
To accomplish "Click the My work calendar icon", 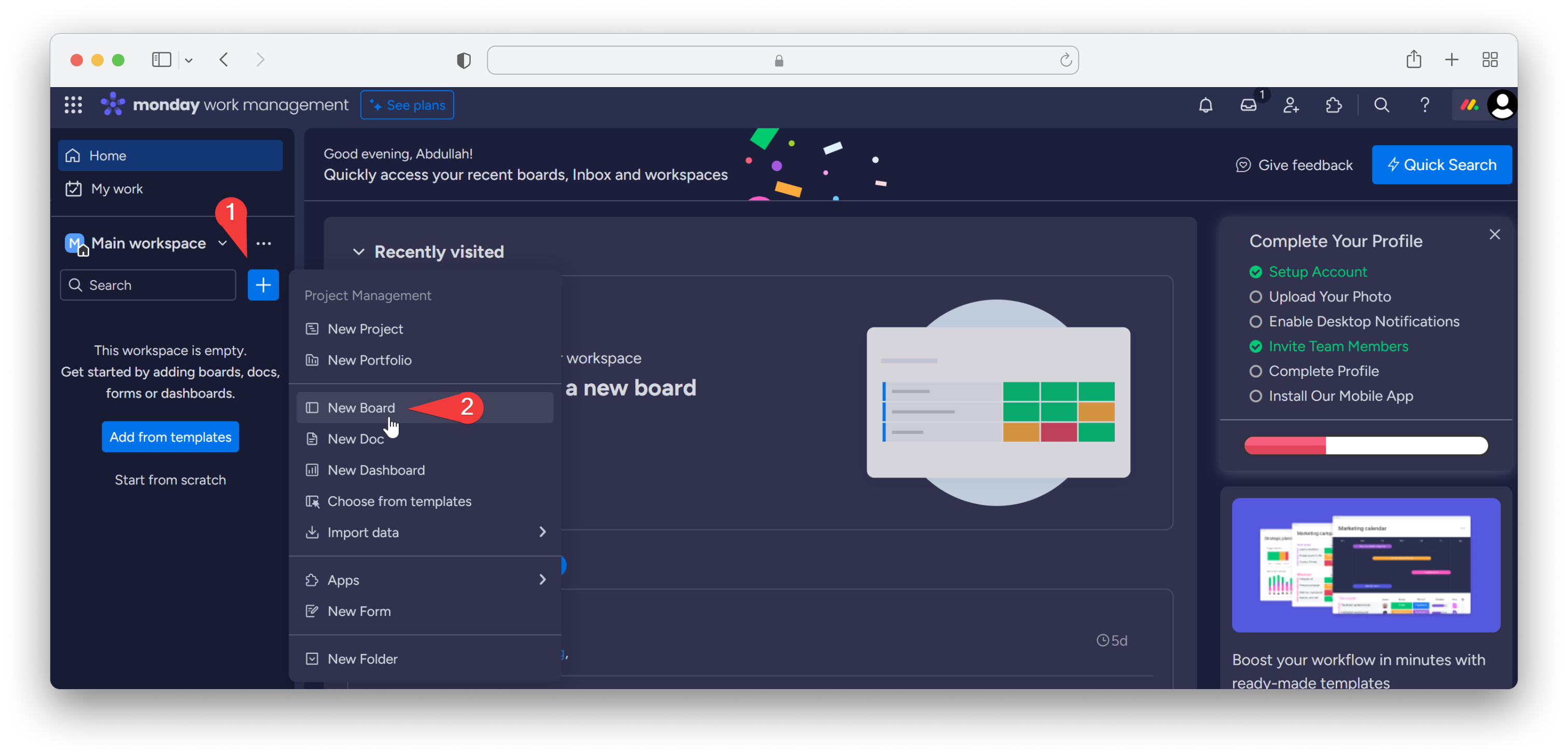I will pyautogui.click(x=73, y=189).
